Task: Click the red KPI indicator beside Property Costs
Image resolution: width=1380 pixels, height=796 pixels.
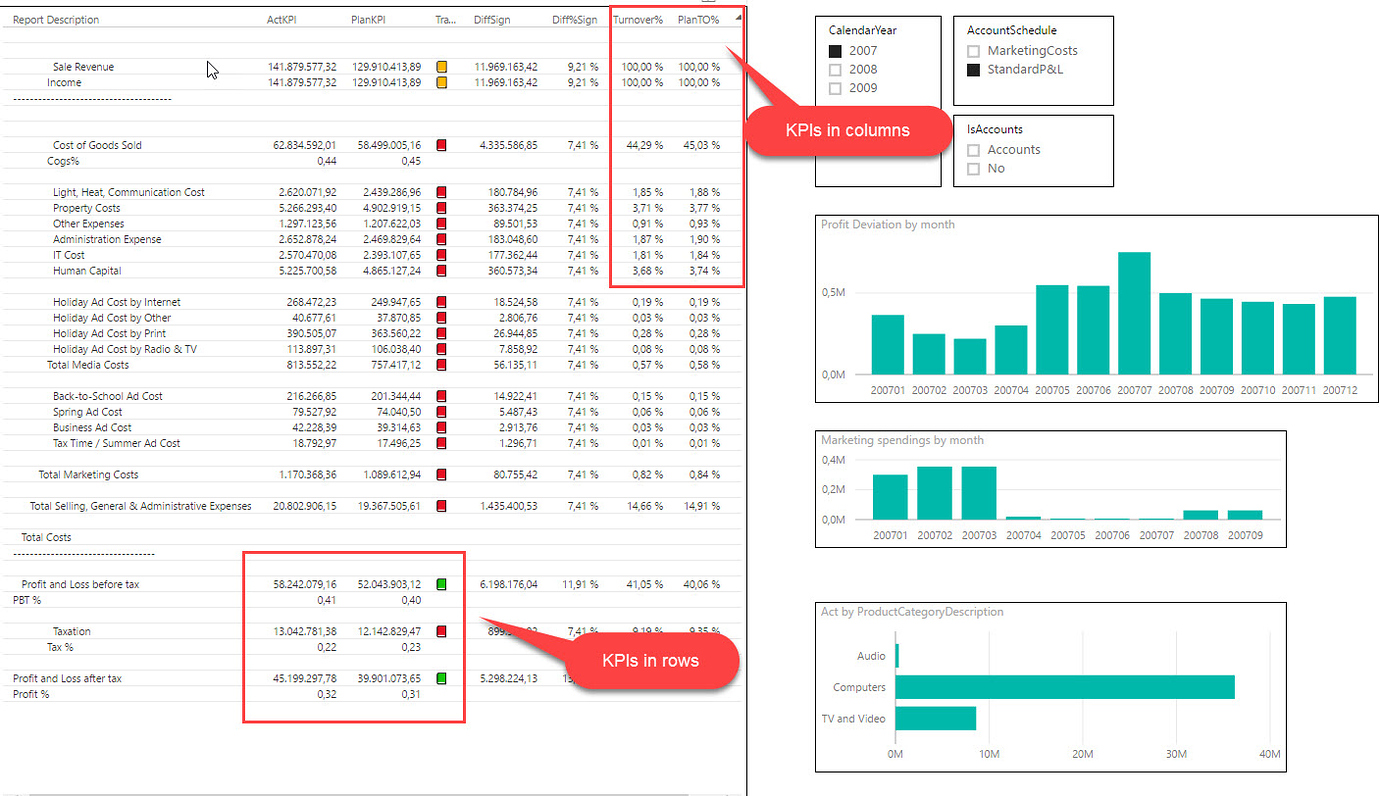Action: [440, 207]
